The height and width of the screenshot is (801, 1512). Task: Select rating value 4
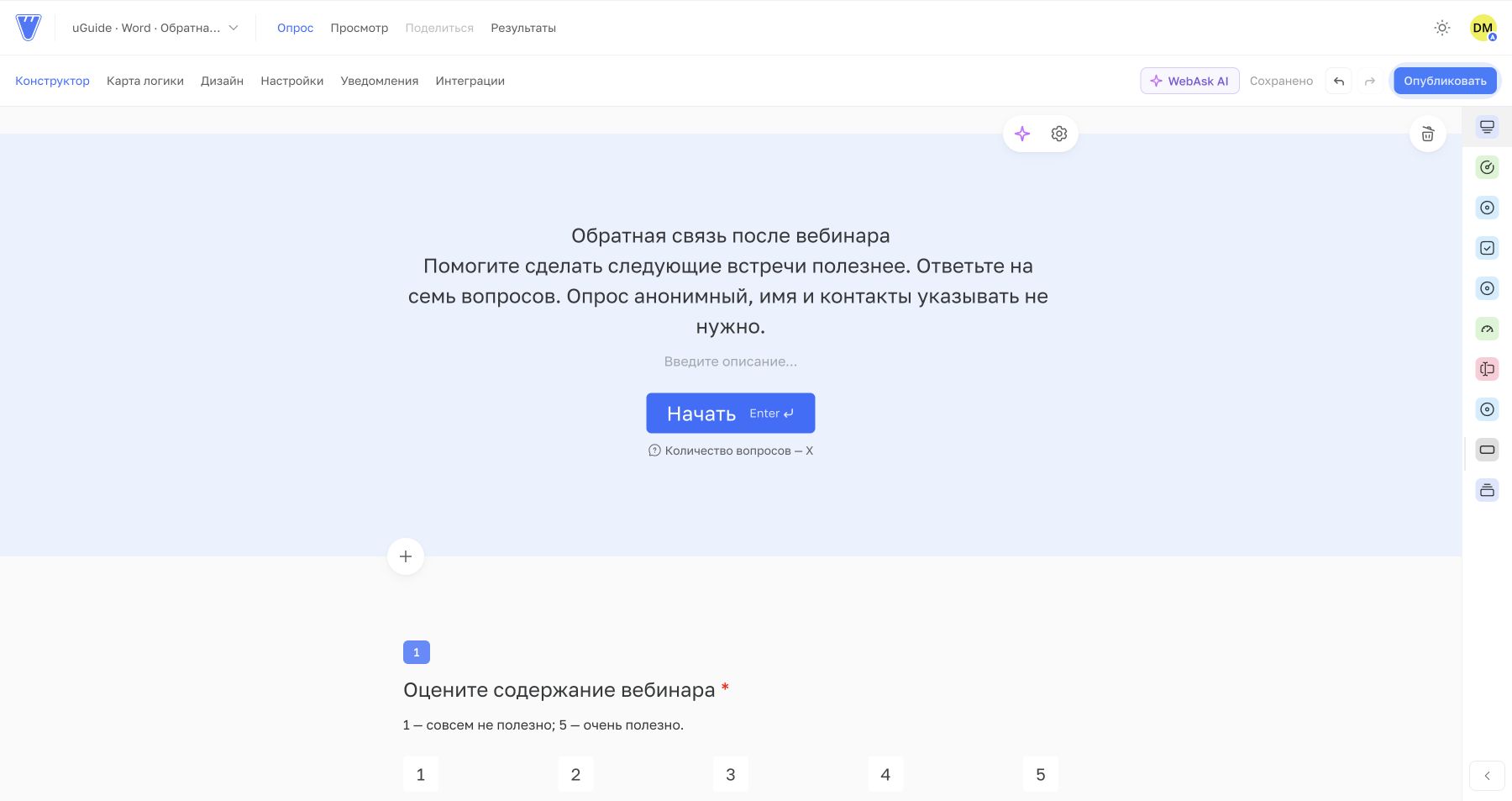click(x=885, y=775)
